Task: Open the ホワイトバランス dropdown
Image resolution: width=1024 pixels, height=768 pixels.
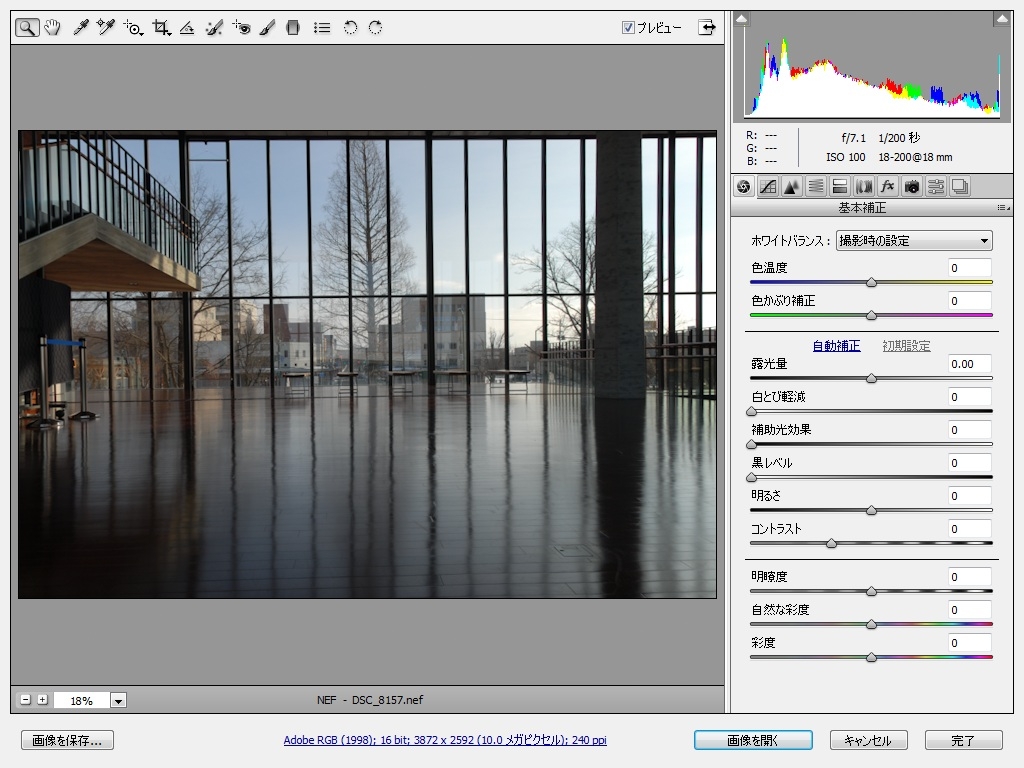Action: pyautogui.click(x=913, y=240)
